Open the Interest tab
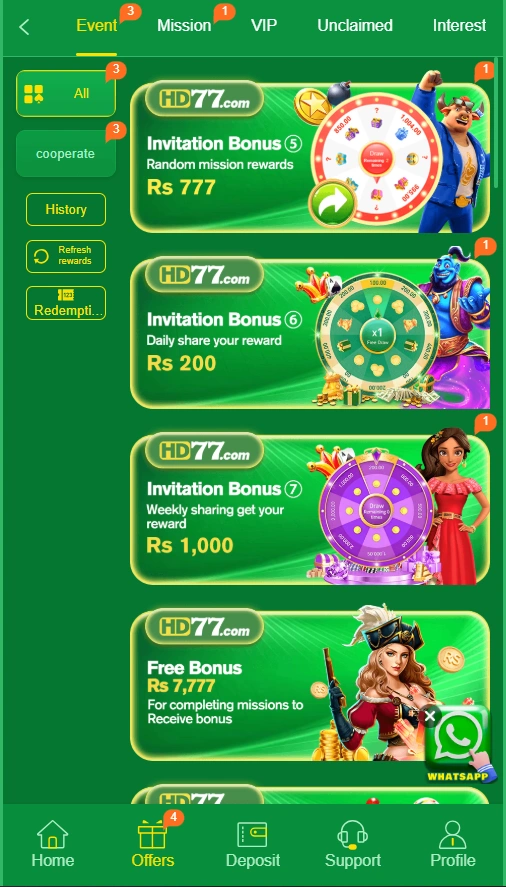 [x=459, y=25]
